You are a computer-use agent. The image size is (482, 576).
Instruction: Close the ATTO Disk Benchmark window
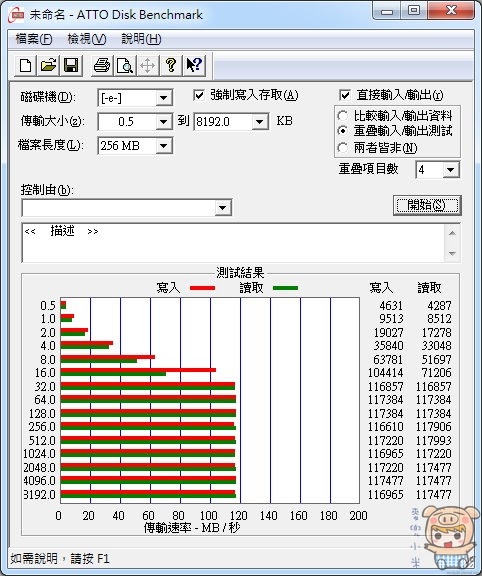tap(451, 11)
